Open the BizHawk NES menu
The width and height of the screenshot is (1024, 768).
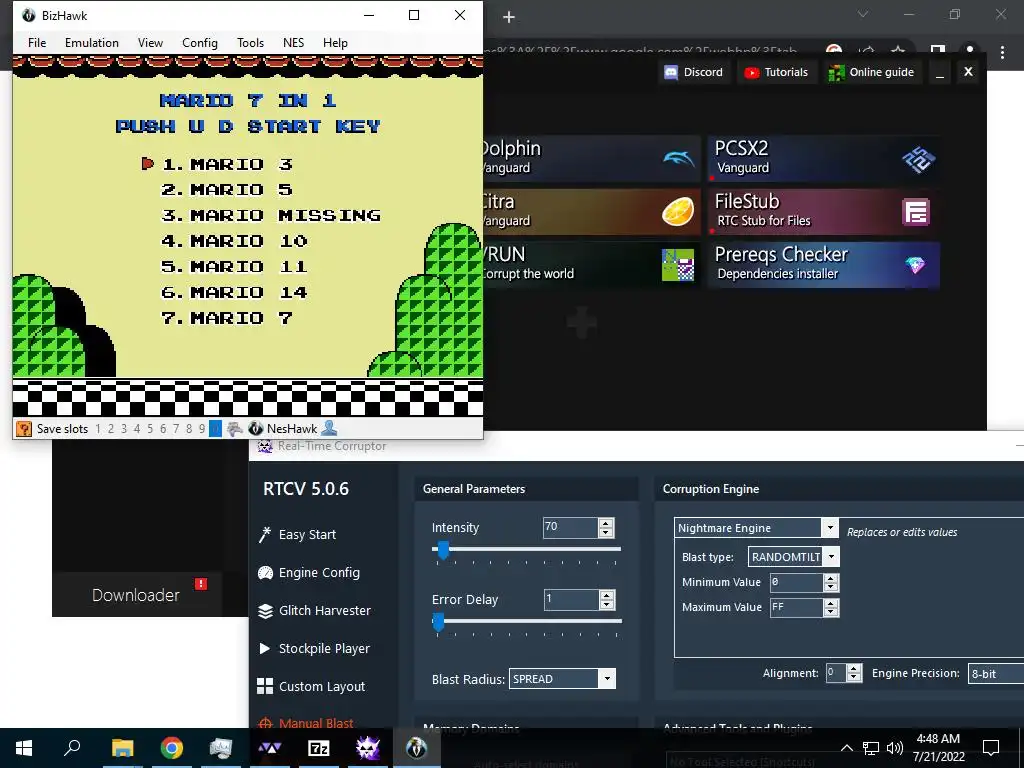pyautogui.click(x=293, y=42)
